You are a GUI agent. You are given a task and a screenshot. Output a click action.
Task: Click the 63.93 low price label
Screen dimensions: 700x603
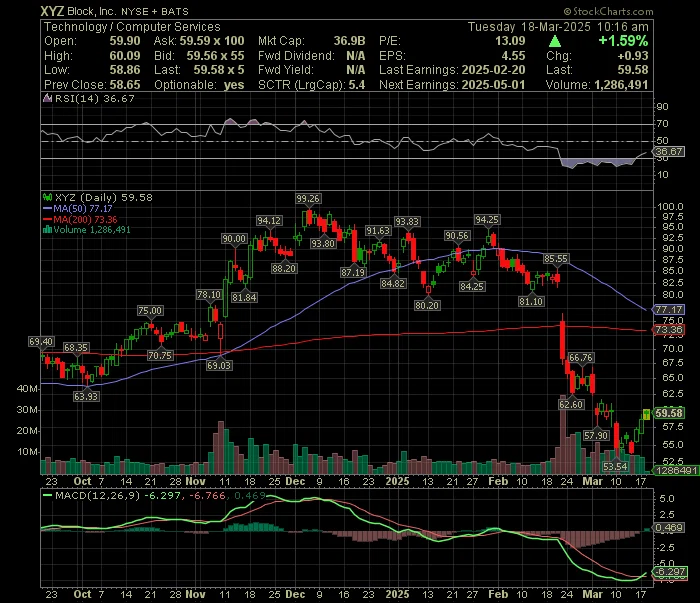click(x=86, y=396)
